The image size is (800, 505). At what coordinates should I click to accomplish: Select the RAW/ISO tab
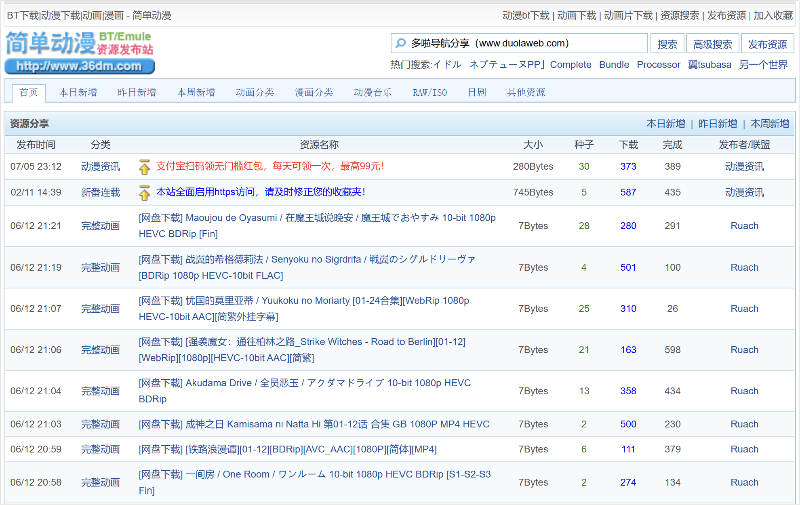coord(430,92)
